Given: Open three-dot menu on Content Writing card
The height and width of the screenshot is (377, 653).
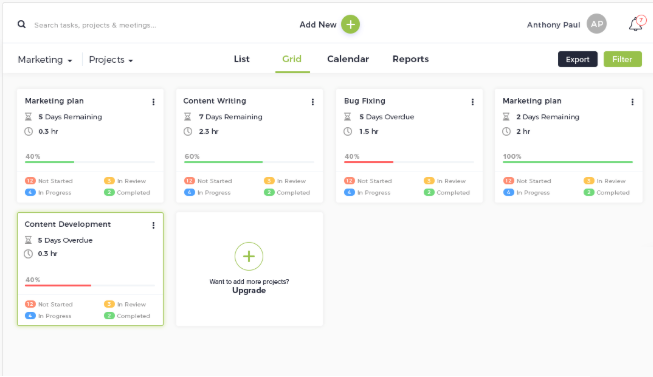Looking at the screenshot, I should [313, 102].
